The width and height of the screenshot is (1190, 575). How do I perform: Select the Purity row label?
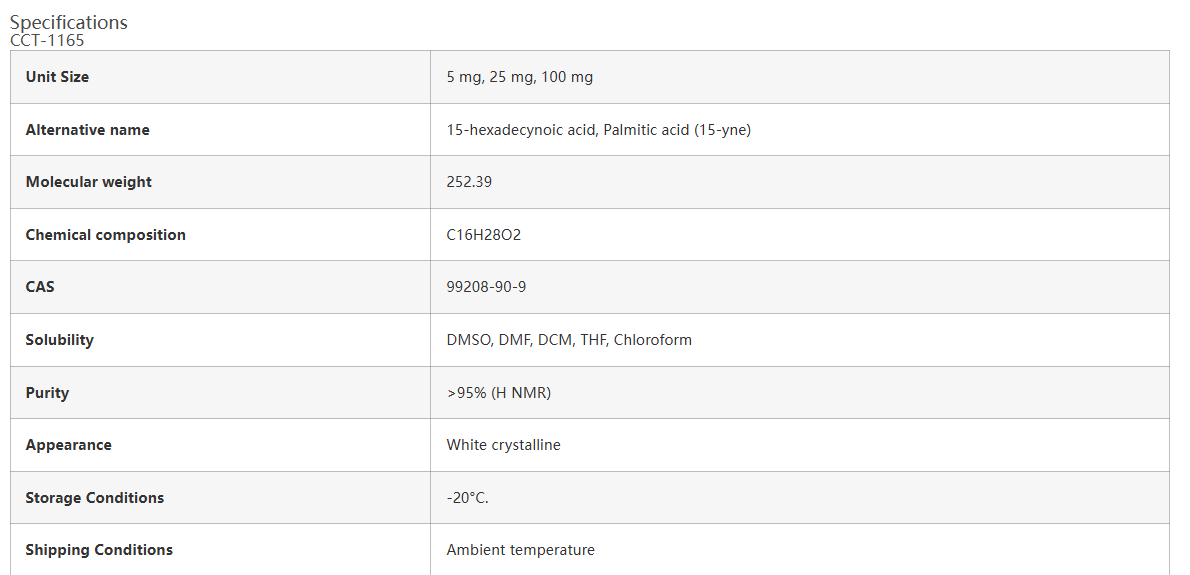pos(47,393)
